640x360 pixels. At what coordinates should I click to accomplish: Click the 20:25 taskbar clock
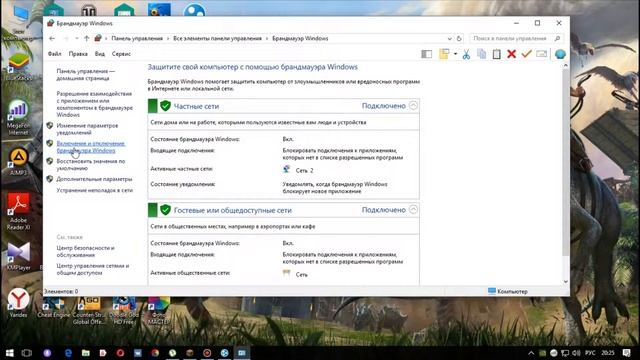608,353
